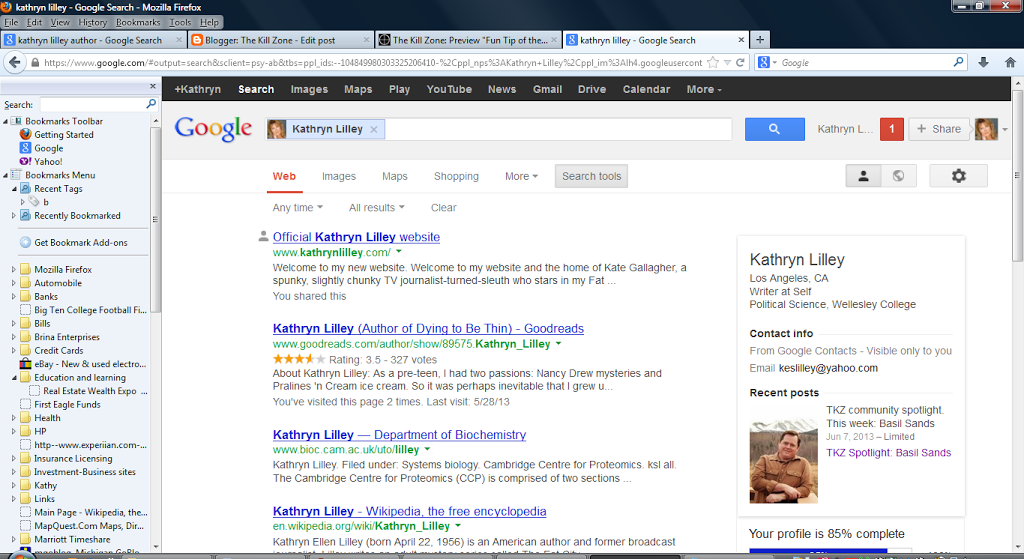This screenshot has width=1024, height=559.
Task: Open the Wikipedia Kathryn Lilley result
Action: (409, 511)
